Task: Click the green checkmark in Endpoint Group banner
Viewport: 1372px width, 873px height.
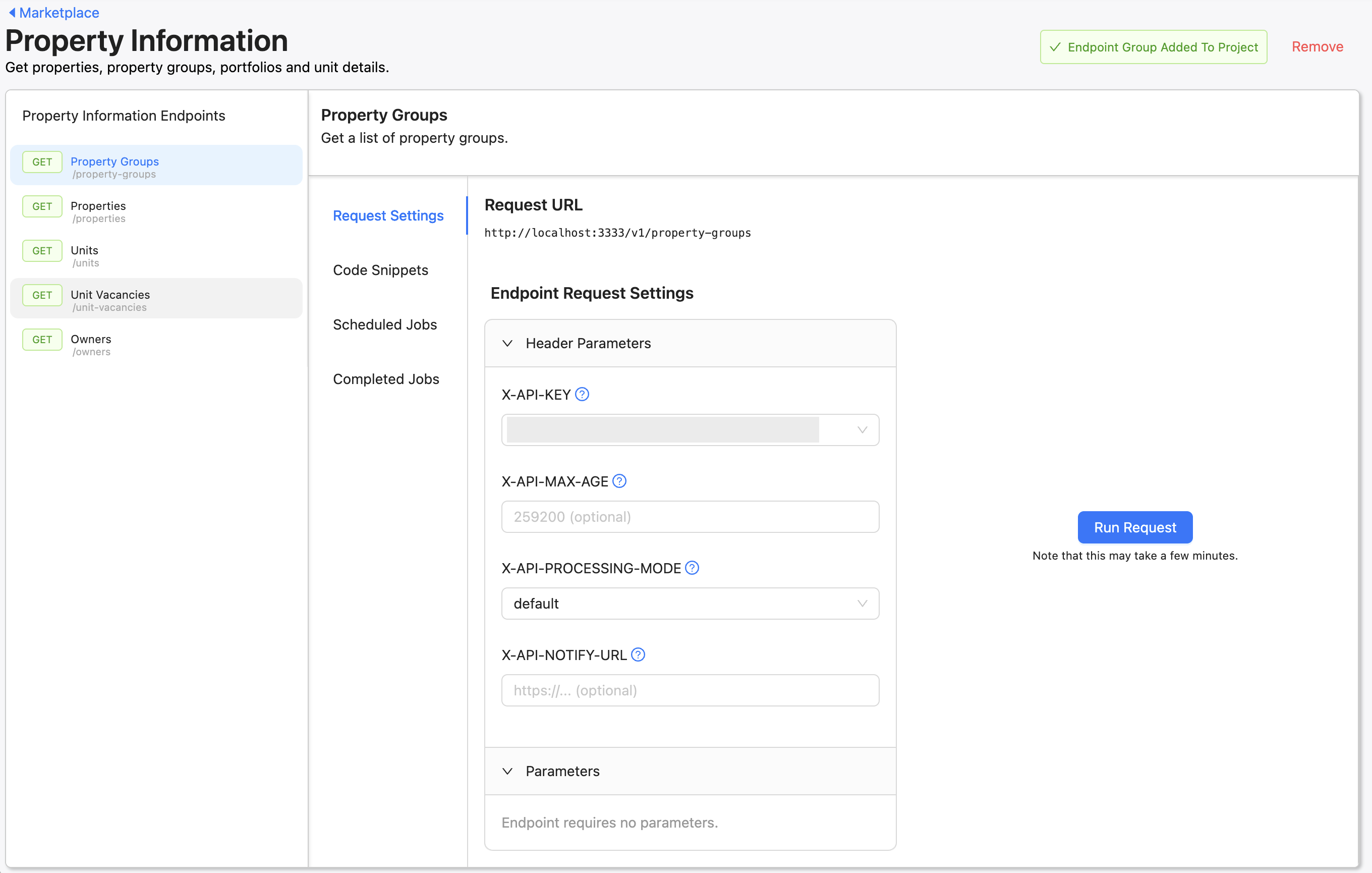Action: tap(1055, 47)
